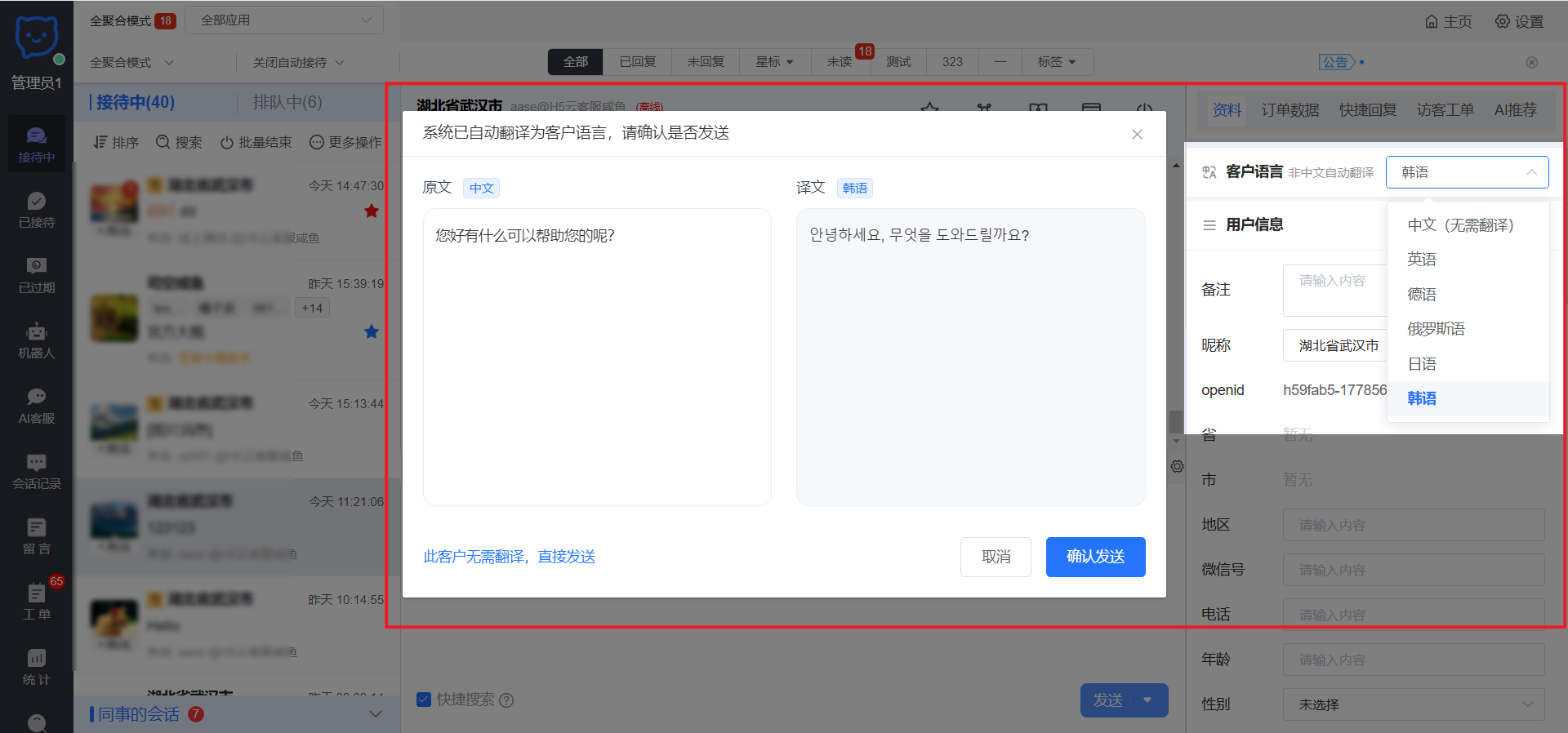Open the 统计 sidebar section

[x=37, y=668]
